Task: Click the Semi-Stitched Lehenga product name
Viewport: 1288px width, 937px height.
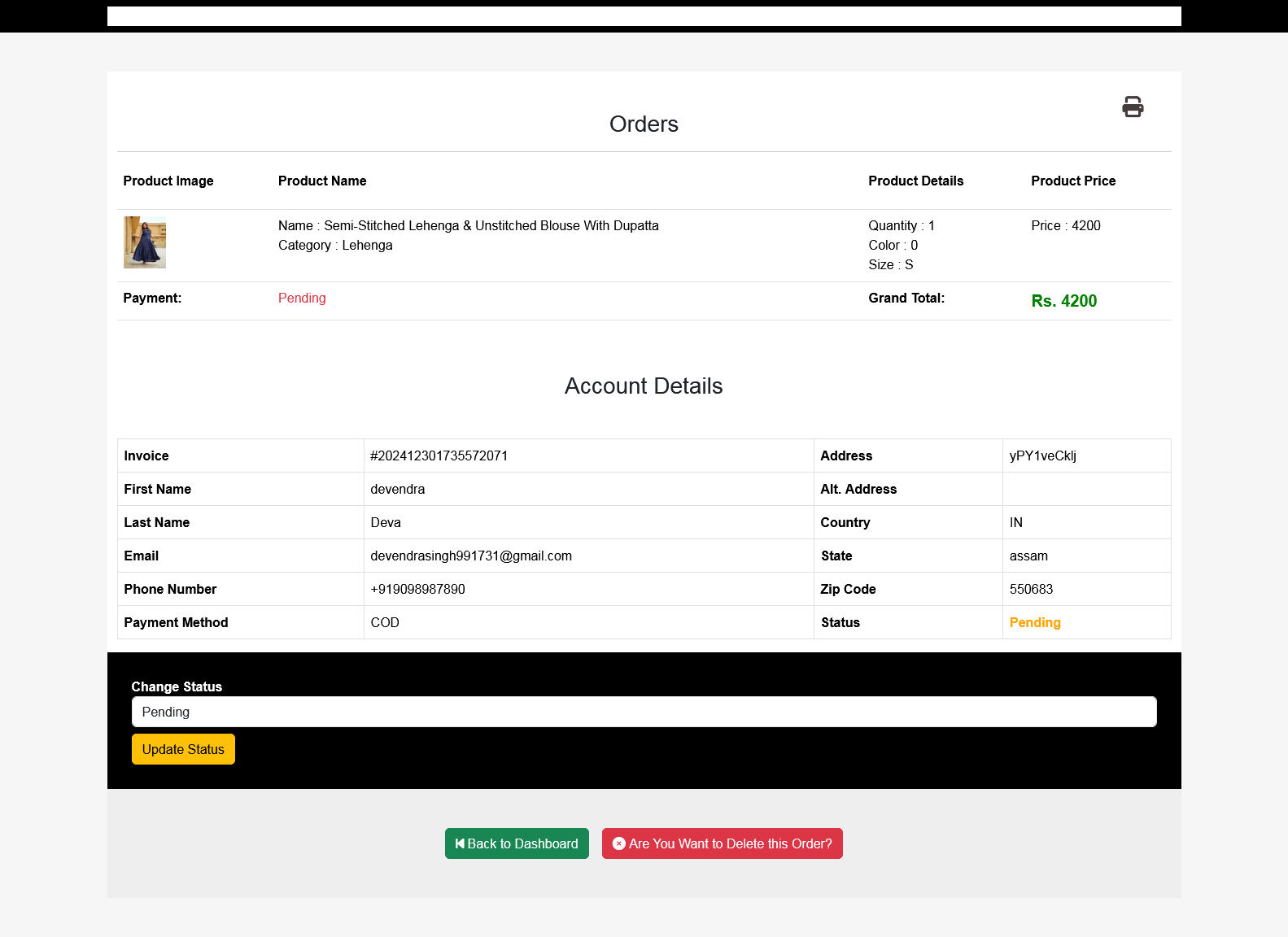Action: pyautogui.click(x=468, y=225)
